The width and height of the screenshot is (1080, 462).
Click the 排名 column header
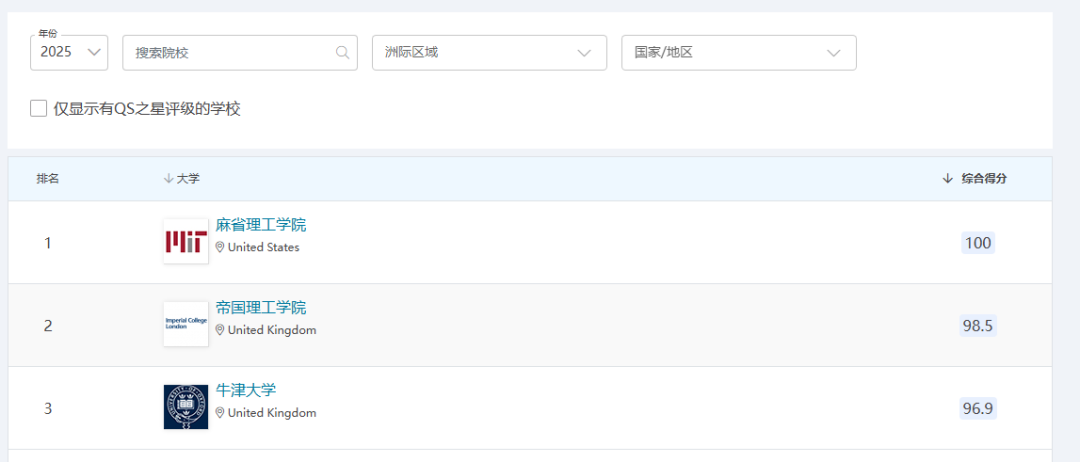pos(48,178)
